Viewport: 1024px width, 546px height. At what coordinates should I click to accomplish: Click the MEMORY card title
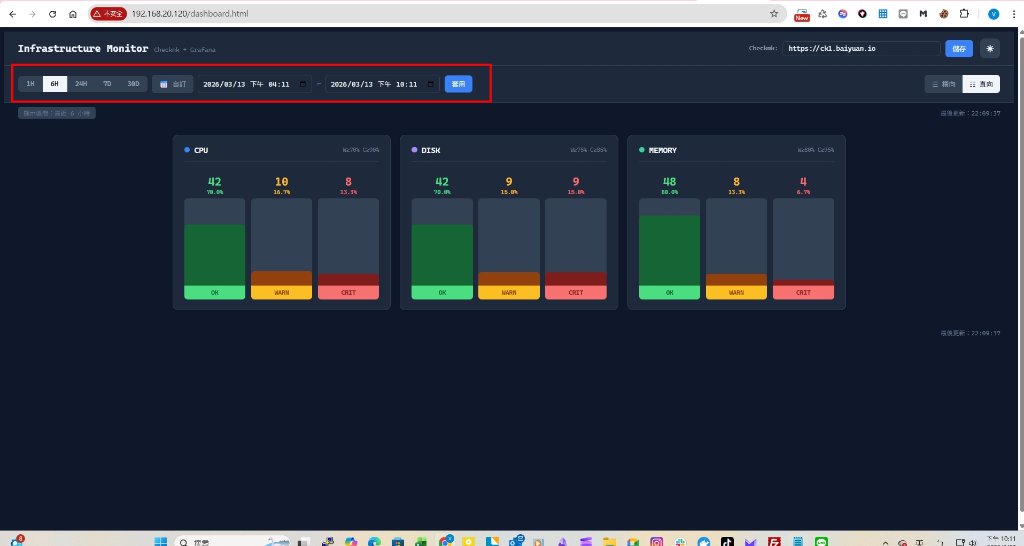coord(662,150)
